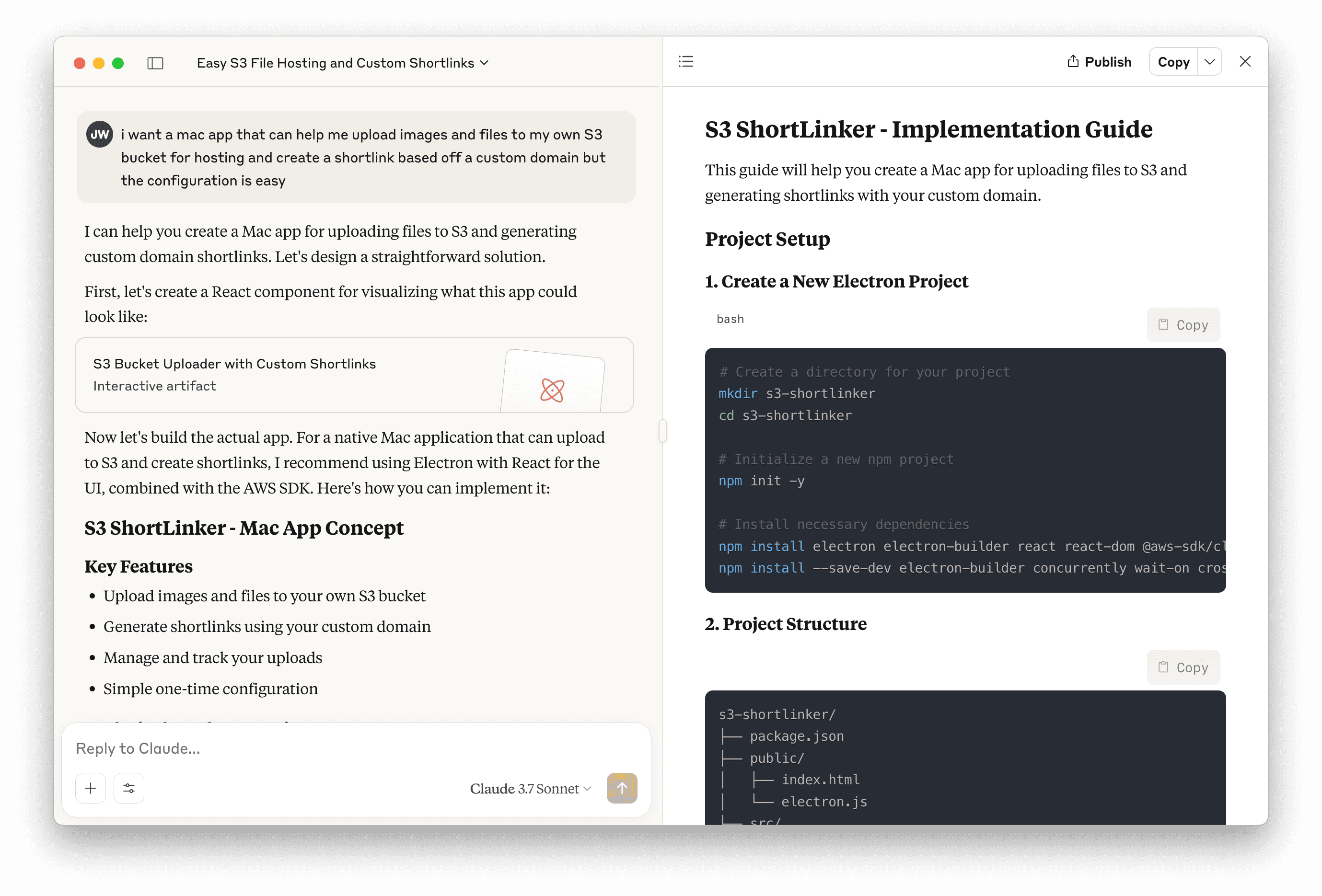Click the yellow minimize window button
This screenshot has height=896, width=1322.
pyautogui.click(x=98, y=63)
